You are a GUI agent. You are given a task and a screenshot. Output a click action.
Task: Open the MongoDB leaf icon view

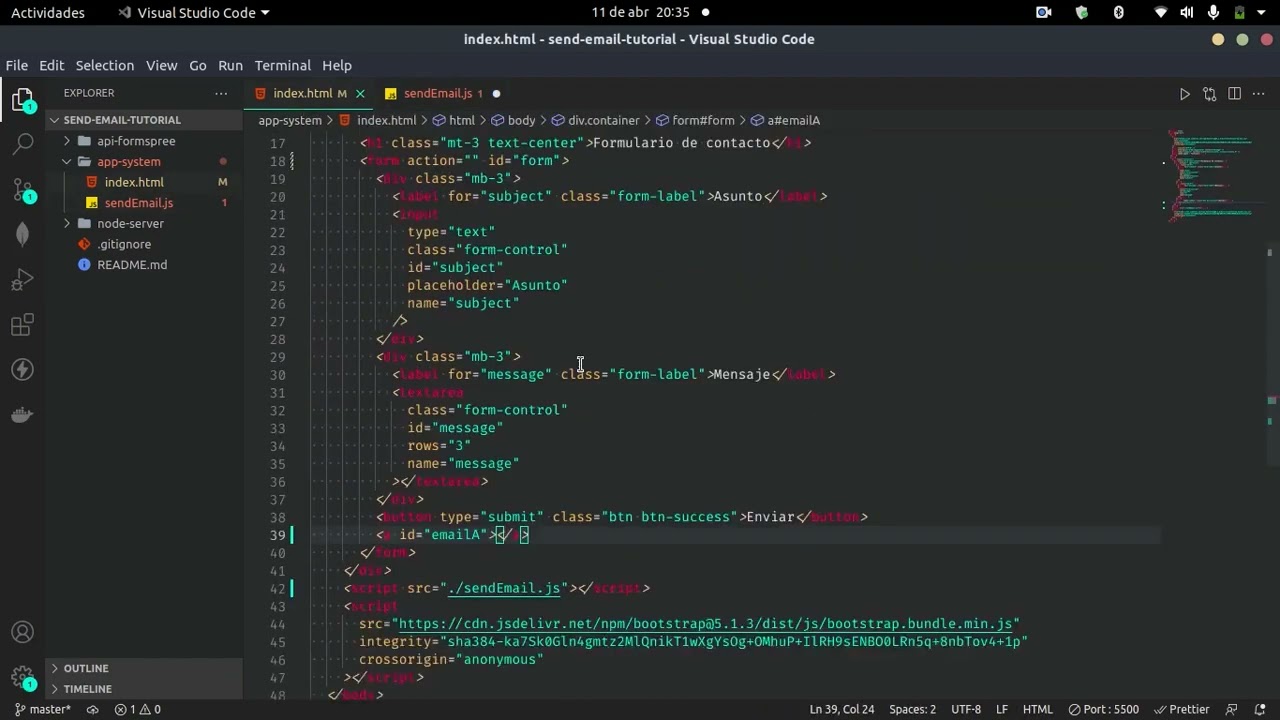click(x=23, y=234)
